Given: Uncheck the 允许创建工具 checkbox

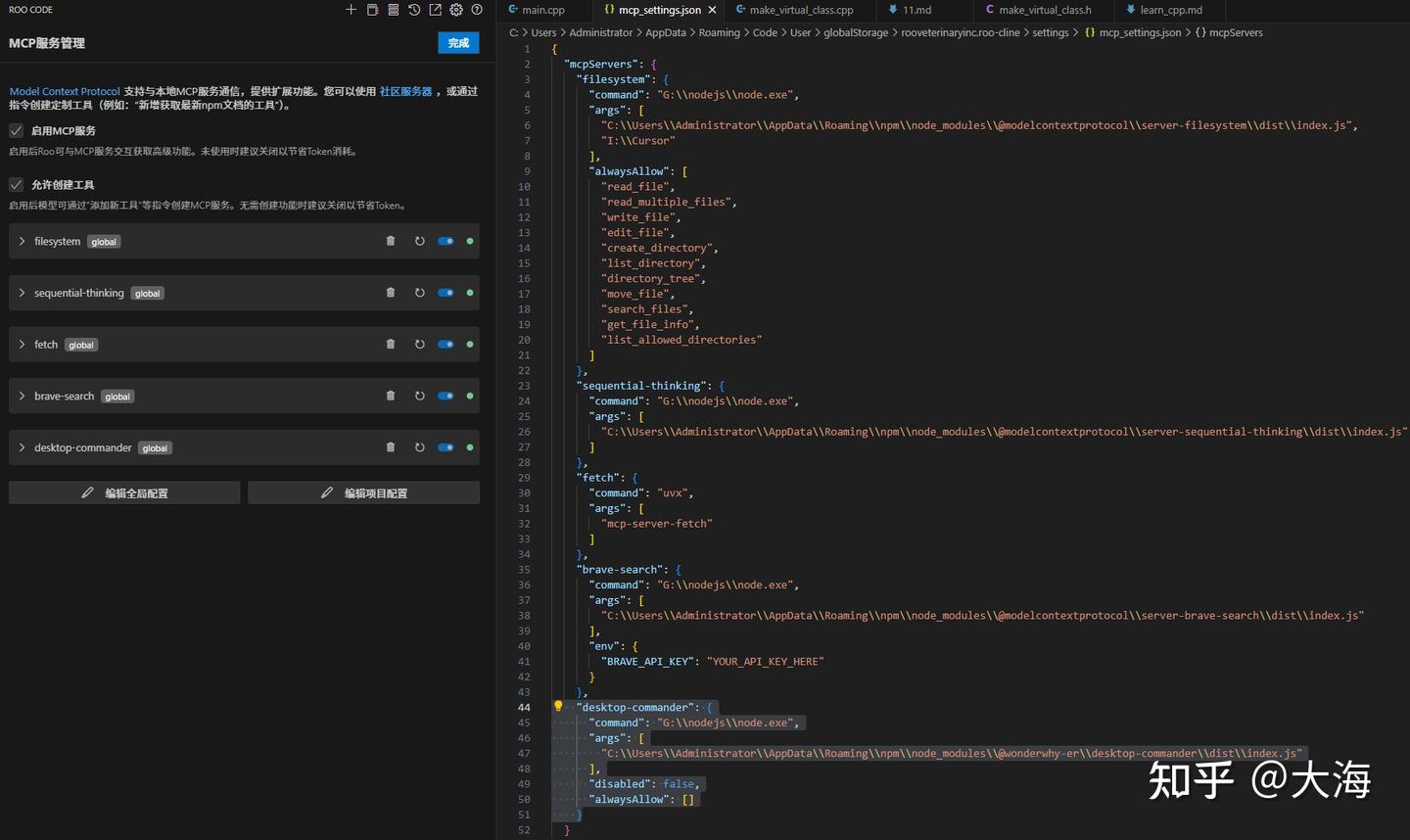Looking at the screenshot, I should coord(17,184).
